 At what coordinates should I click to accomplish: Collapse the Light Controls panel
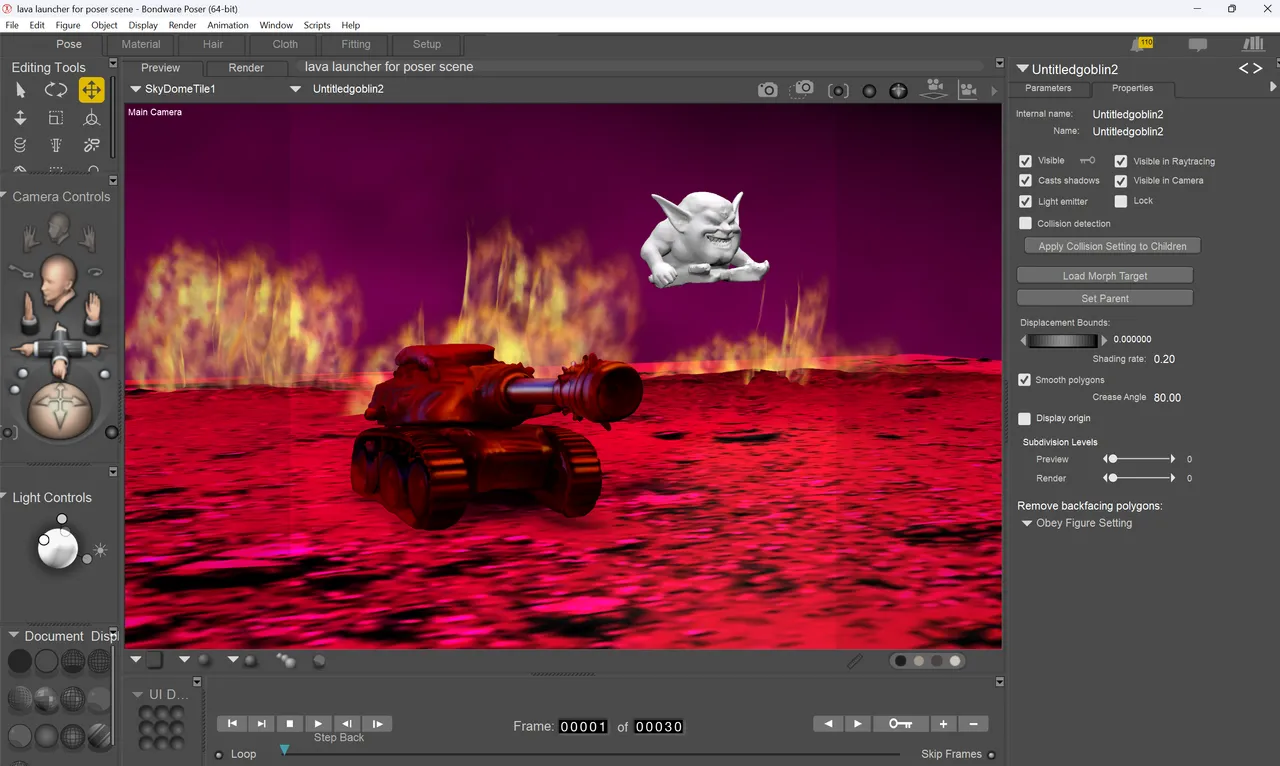(x=3, y=497)
